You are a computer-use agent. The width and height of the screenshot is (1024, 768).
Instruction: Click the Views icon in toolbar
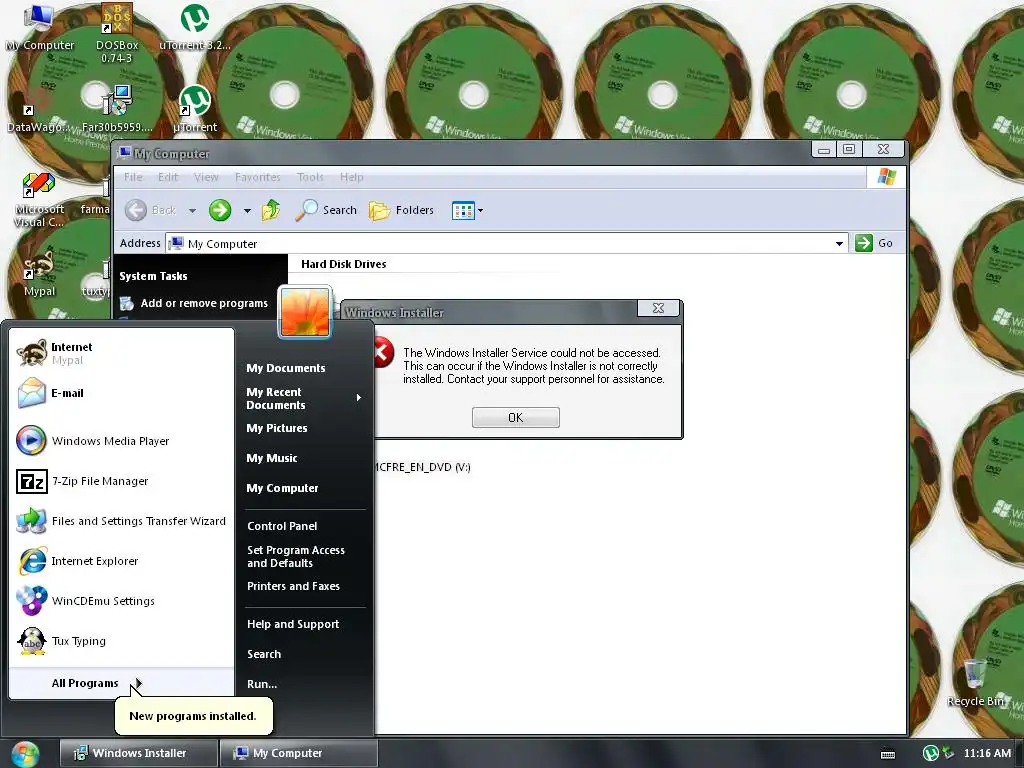463,210
